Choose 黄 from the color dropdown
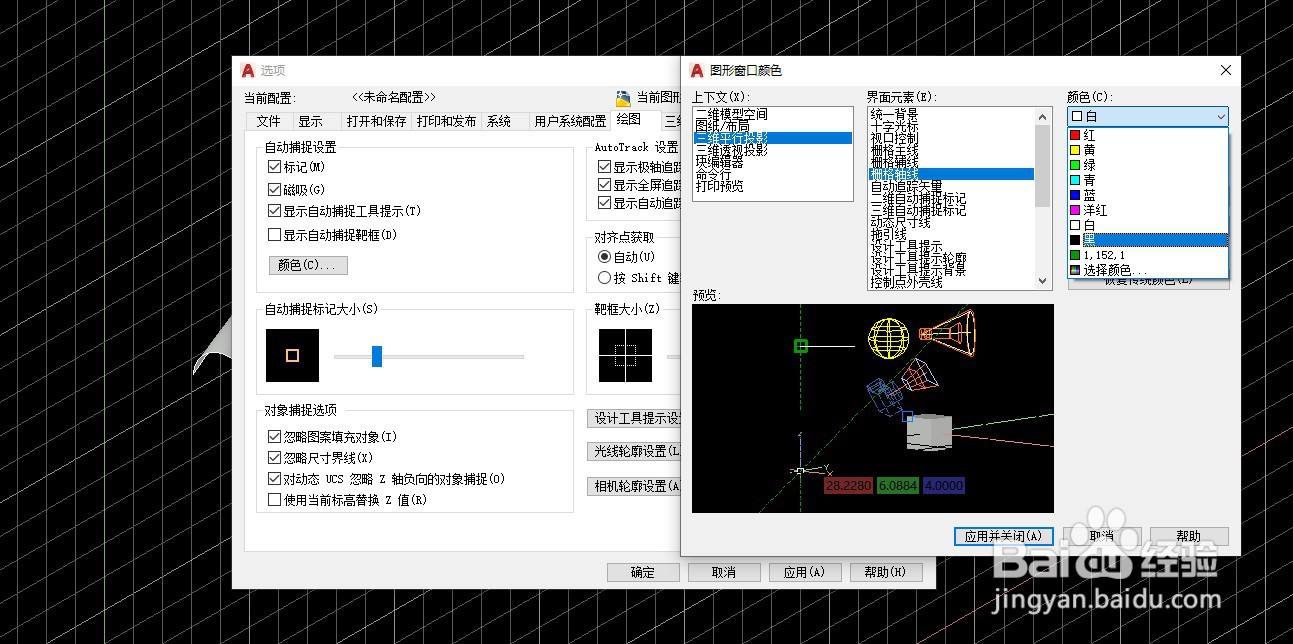 [1148, 150]
